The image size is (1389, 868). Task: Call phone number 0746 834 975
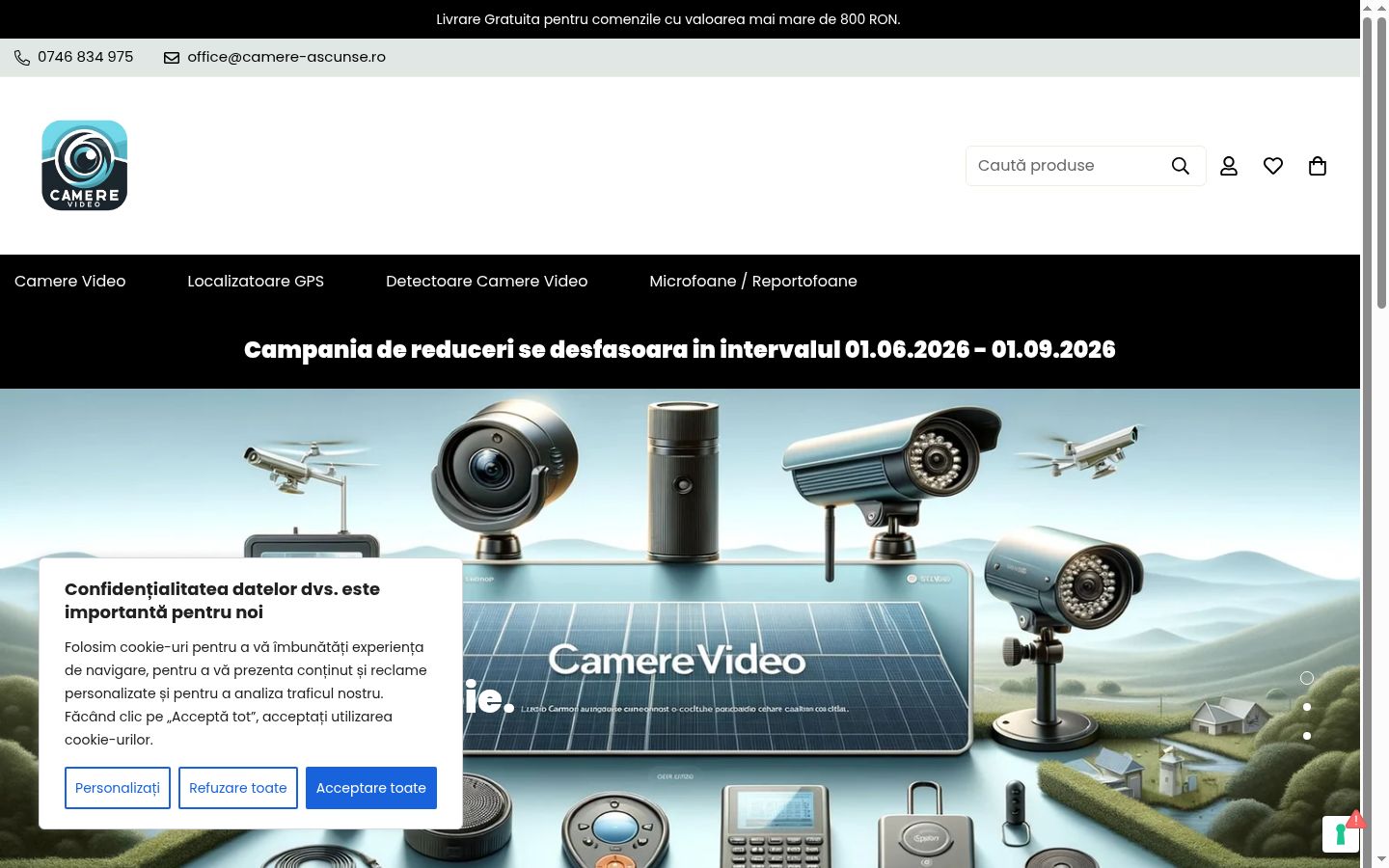click(86, 57)
